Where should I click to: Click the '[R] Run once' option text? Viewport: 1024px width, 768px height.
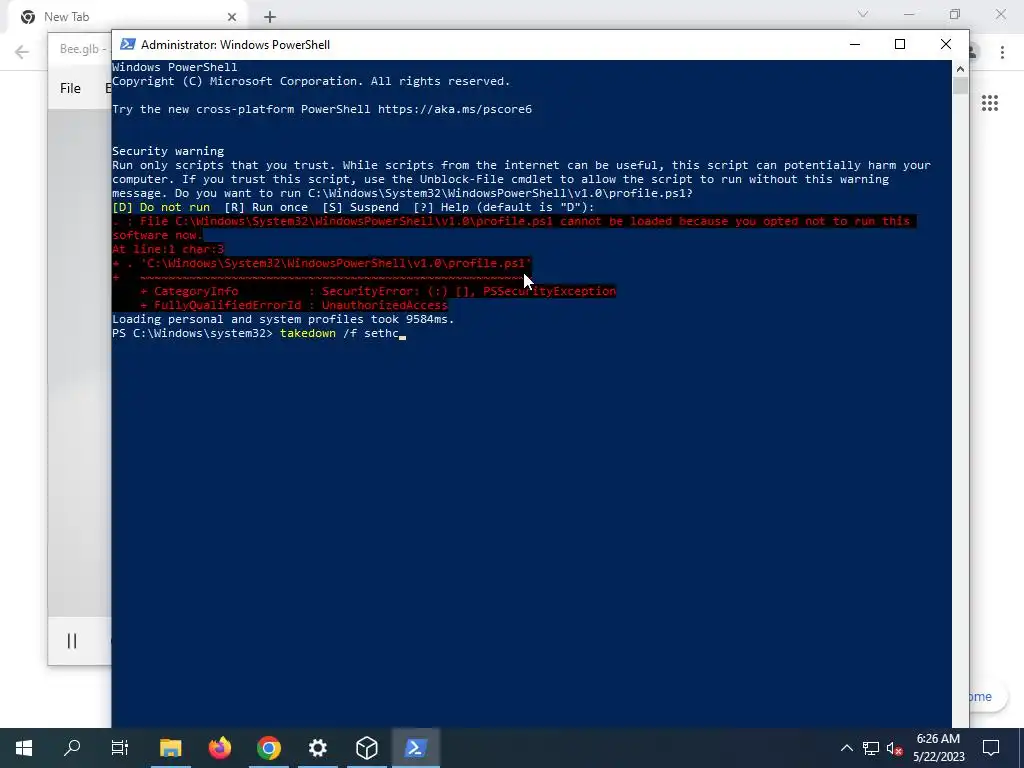pyautogui.click(x=266, y=208)
